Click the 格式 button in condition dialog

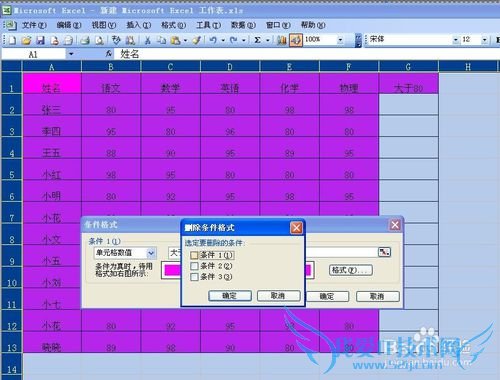pyautogui.click(x=351, y=270)
